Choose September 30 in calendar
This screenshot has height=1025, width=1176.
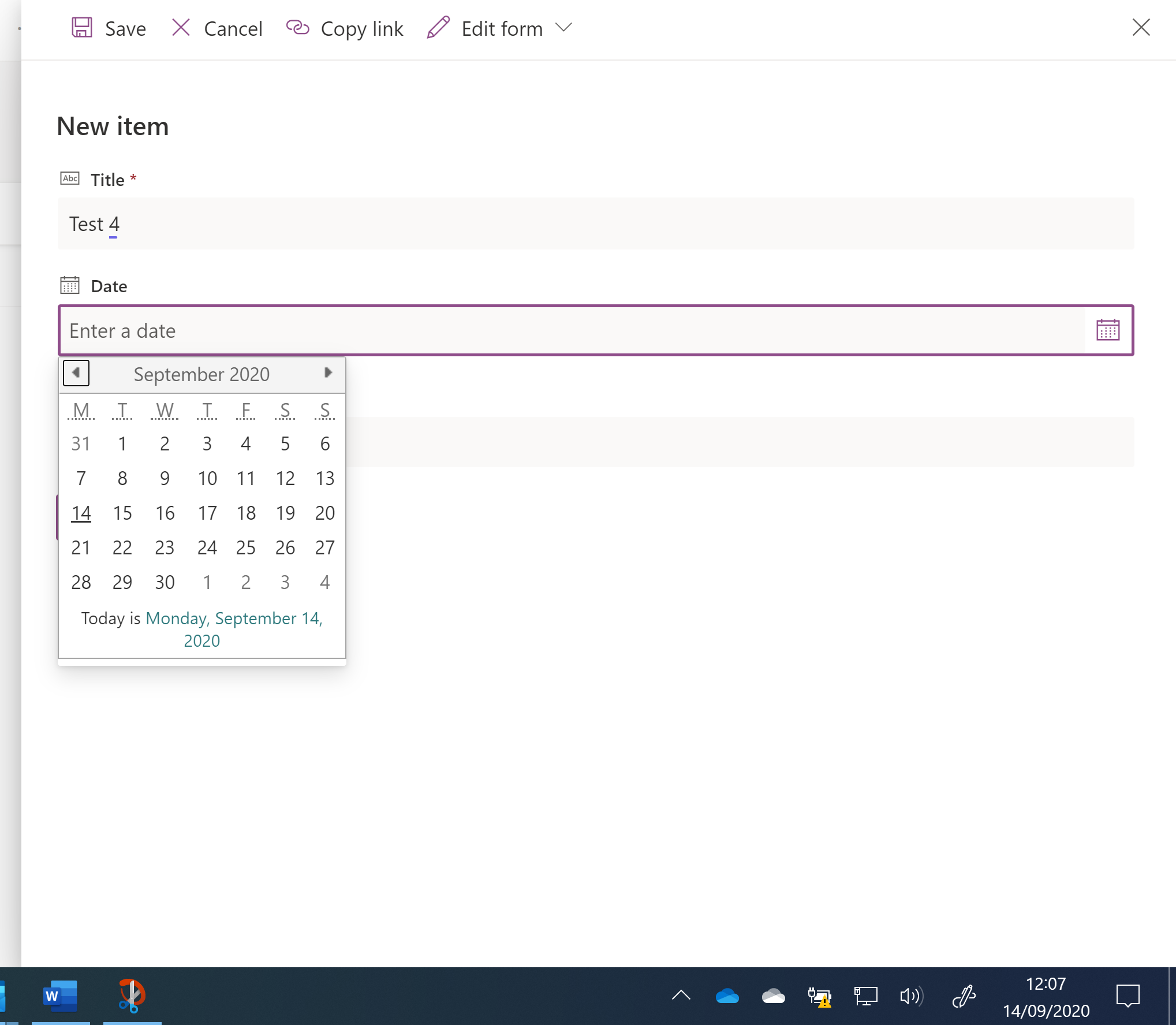pos(165,582)
